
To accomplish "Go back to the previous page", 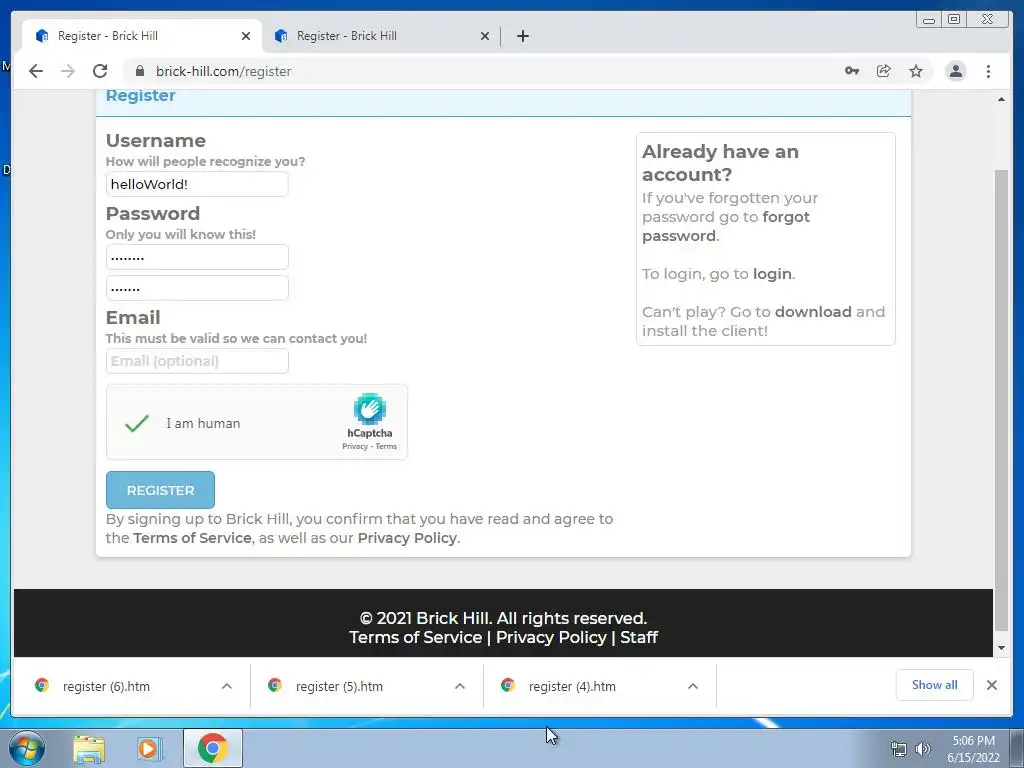I will (x=36, y=71).
